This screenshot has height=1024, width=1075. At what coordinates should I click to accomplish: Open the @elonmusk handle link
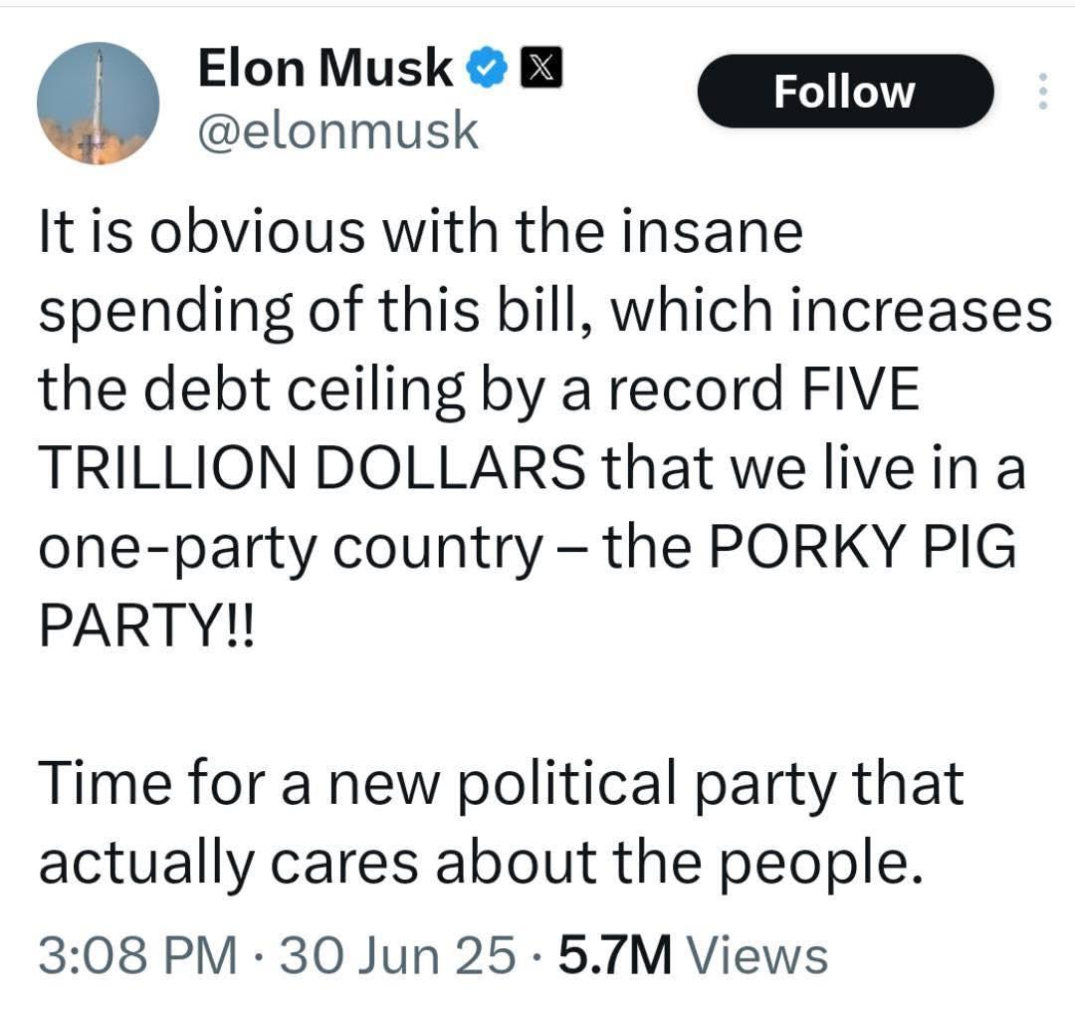point(338,132)
